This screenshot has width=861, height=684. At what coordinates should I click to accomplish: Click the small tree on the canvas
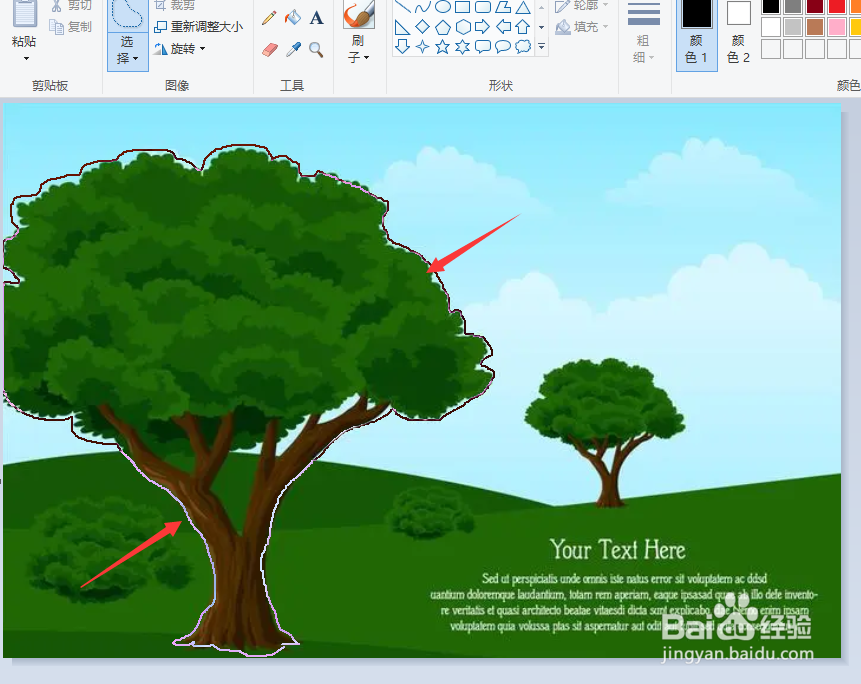click(605, 431)
